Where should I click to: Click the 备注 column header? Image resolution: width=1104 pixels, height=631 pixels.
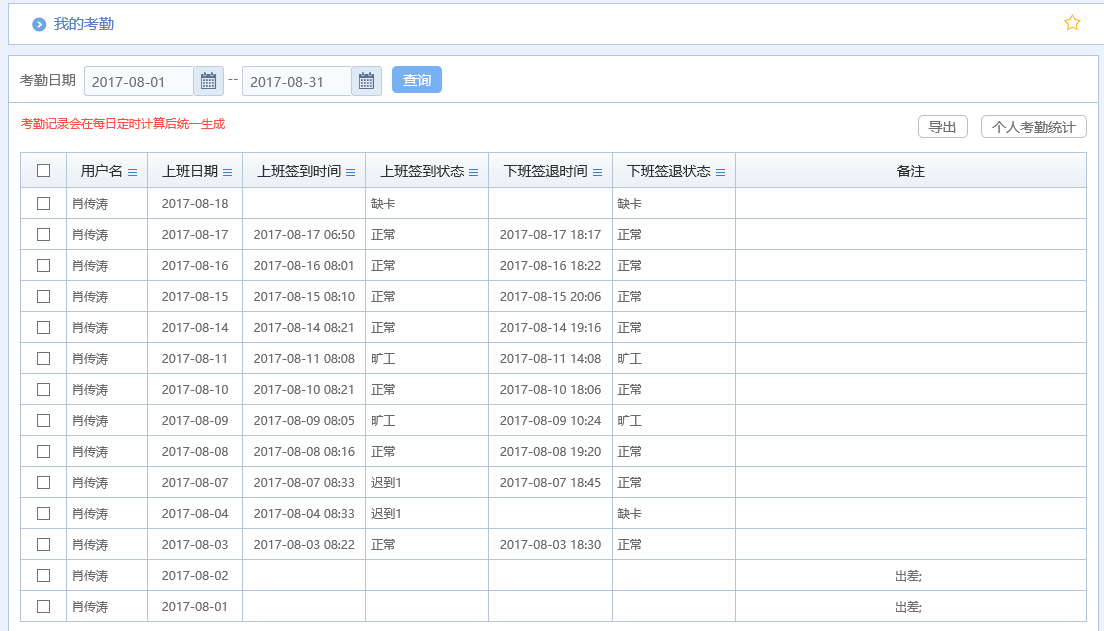[910, 171]
